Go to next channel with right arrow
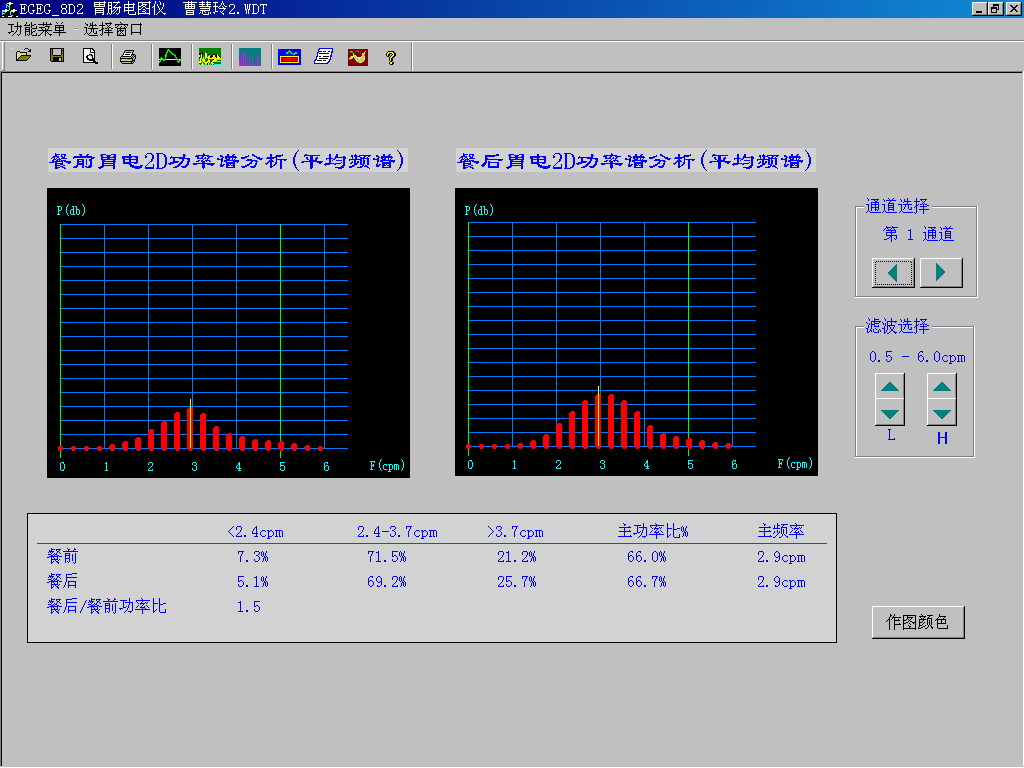 tap(941, 272)
